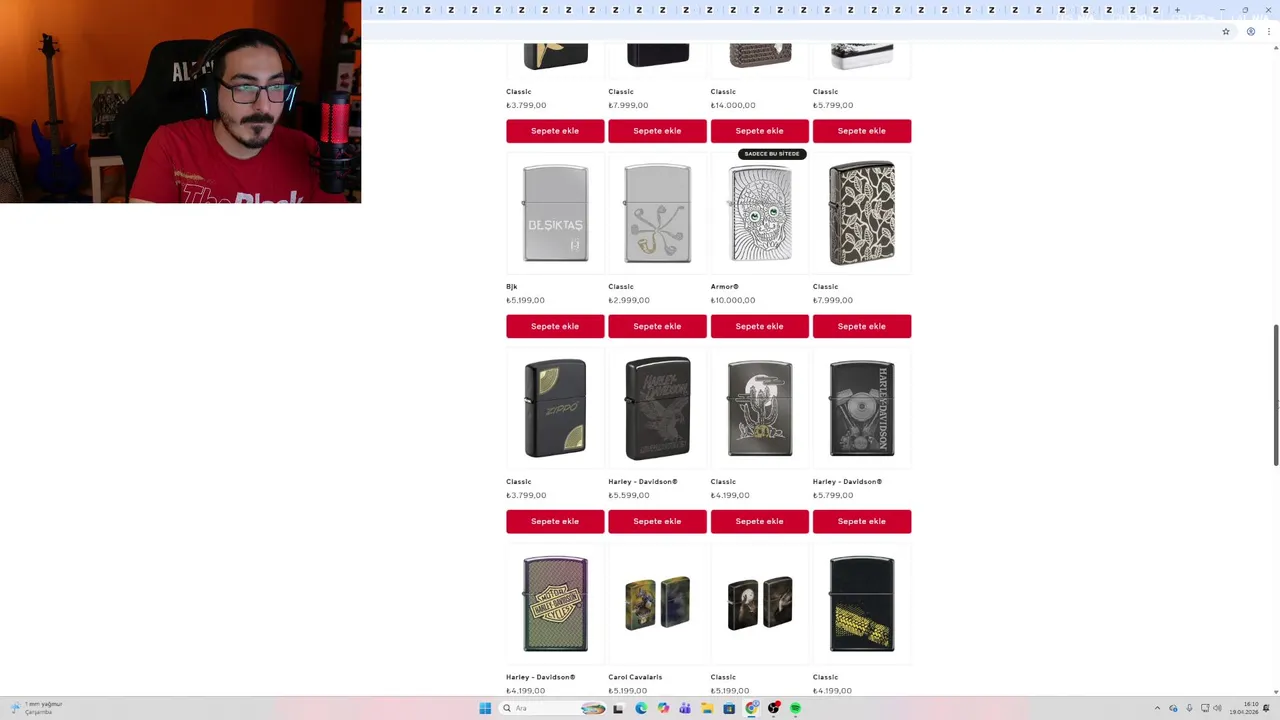Image resolution: width=1280 pixels, height=720 pixels.
Task: Open the 'Bjk' product title
Action: coord(511,287)
